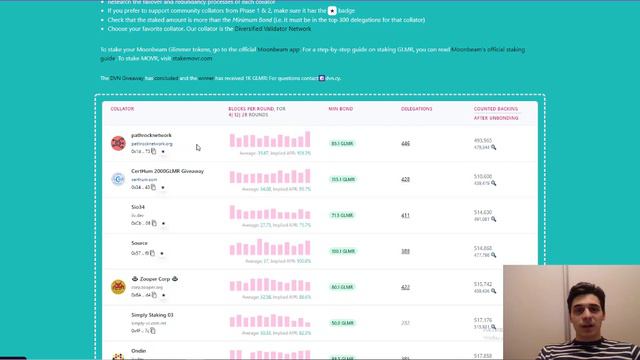Select the Zooper Corp collator name

[x=155, y=279]
